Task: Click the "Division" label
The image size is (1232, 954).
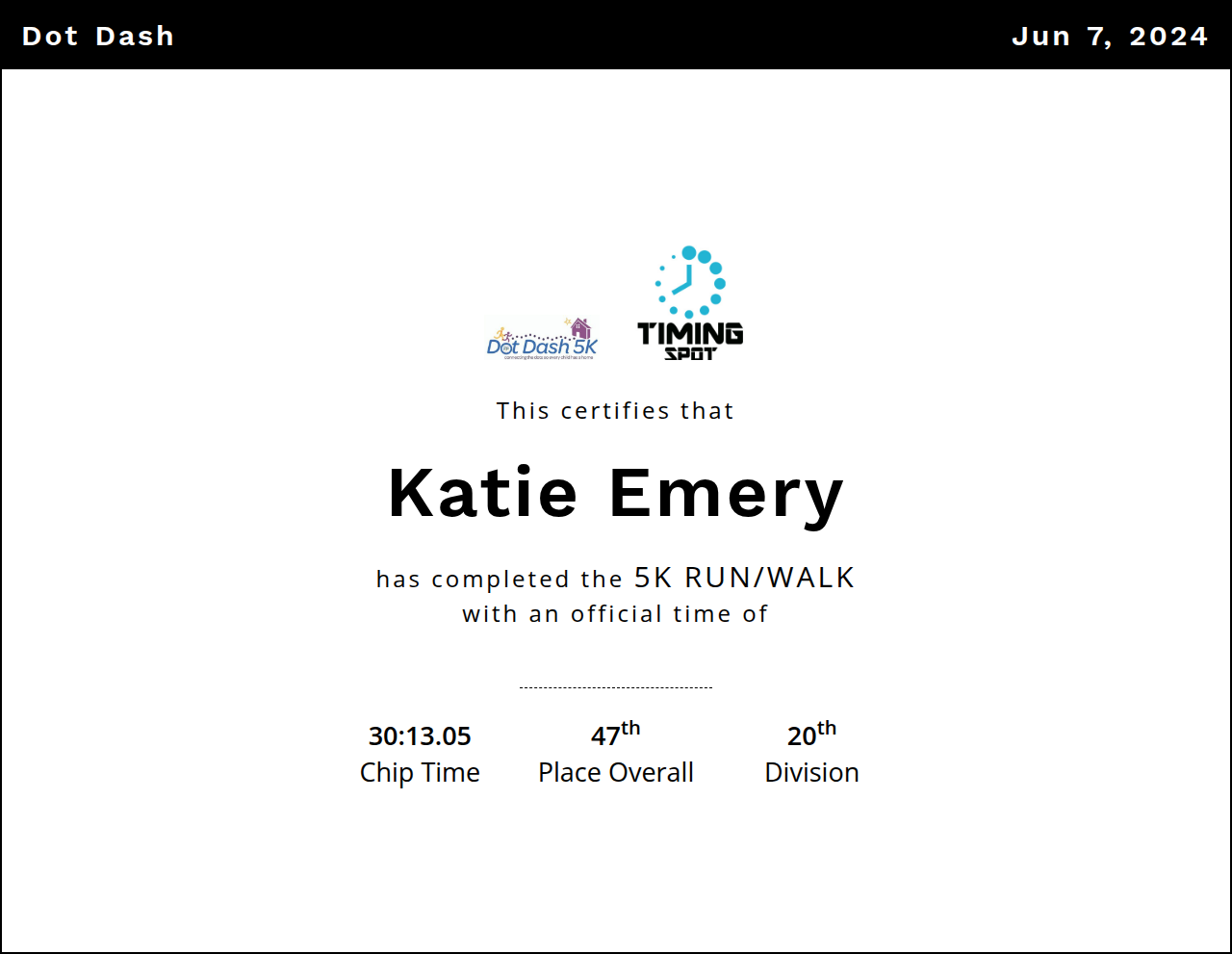Action: click(x=811, y=772)
